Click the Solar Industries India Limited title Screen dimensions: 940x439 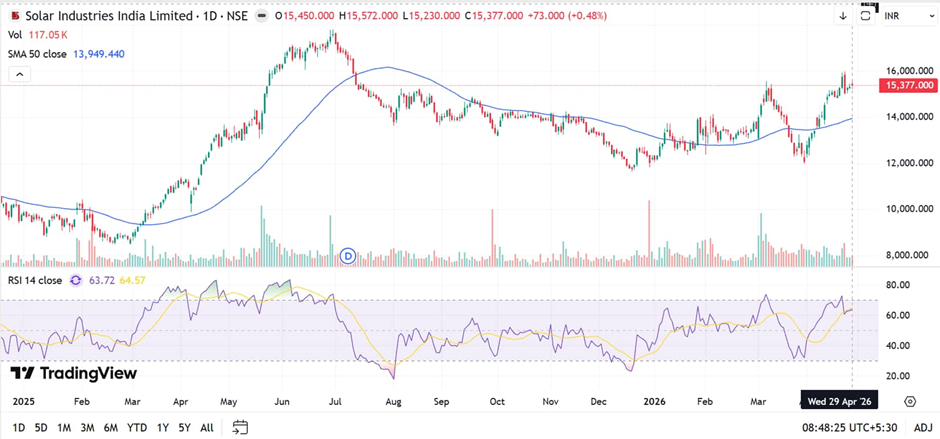click(110, 16)
